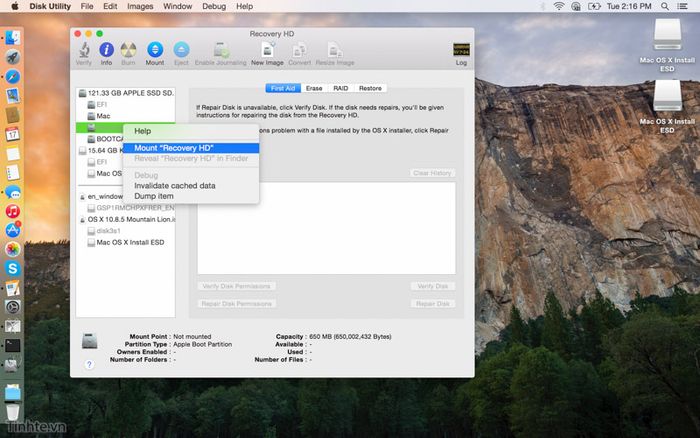Open the Window menu
The image size is (700, 438).
(177, 6)
